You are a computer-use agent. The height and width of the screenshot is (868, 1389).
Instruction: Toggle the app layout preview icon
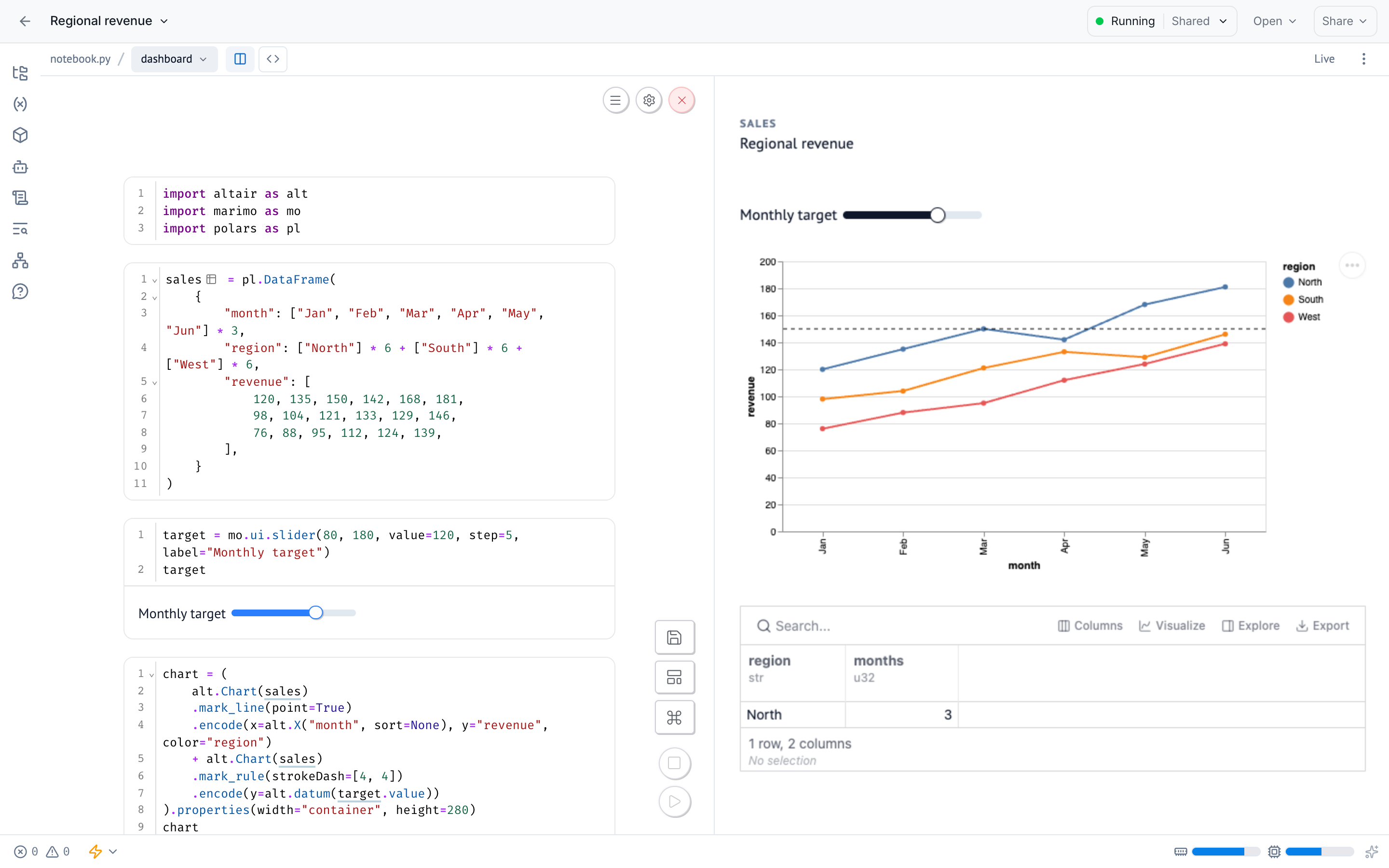pyautogui.click(x=674, y=678)
